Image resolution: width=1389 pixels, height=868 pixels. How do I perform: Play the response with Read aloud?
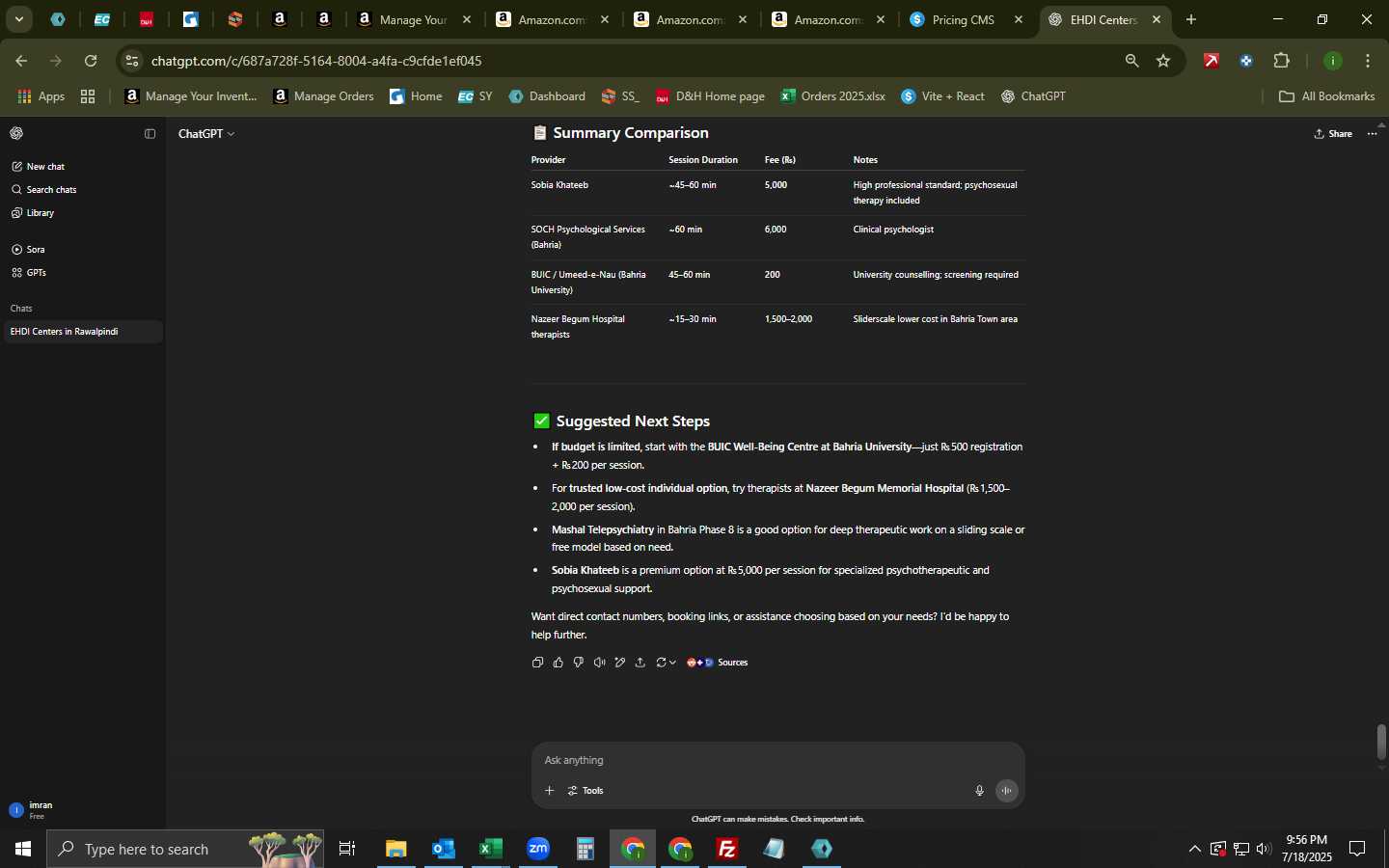click(x=599, y=663)
